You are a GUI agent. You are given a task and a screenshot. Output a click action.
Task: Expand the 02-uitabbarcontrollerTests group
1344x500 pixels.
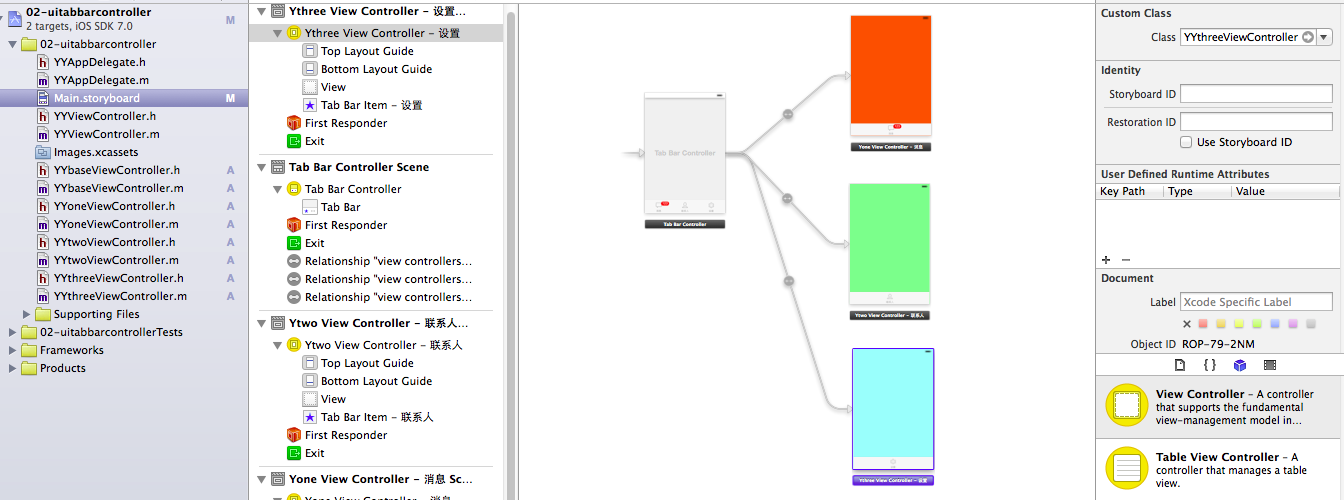[13, 332]
